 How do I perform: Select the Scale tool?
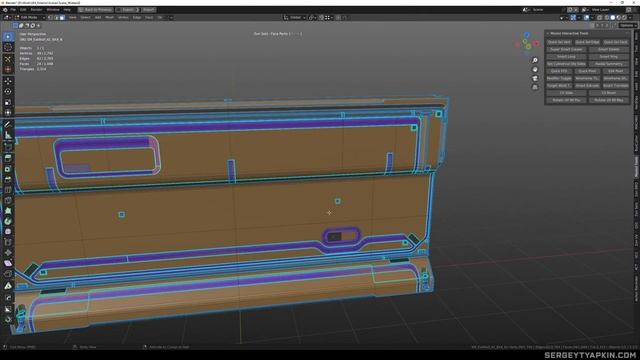tap(8, 102)
